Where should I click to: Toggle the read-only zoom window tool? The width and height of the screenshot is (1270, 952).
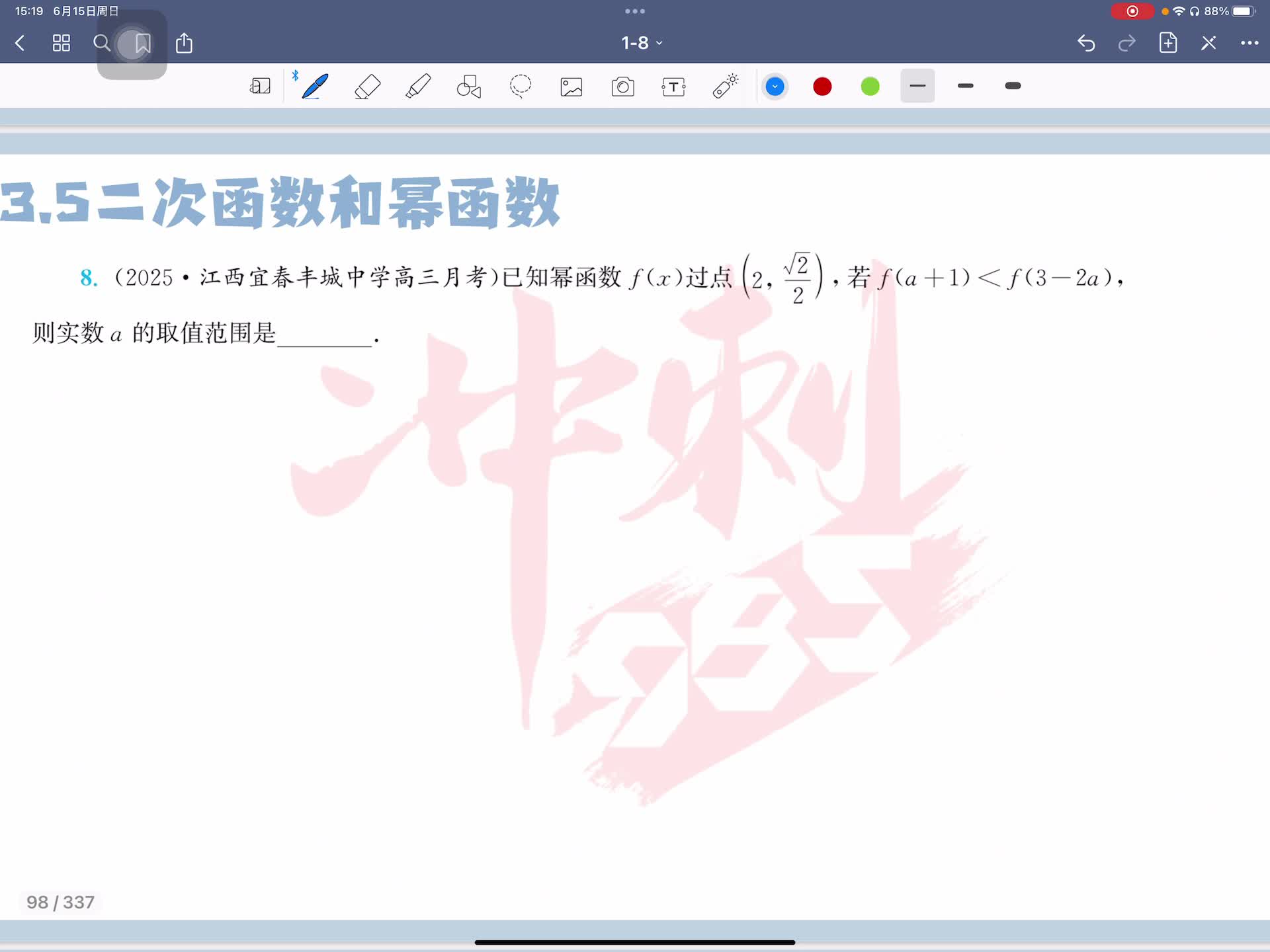pyautogui.click(x=260, y=87)
